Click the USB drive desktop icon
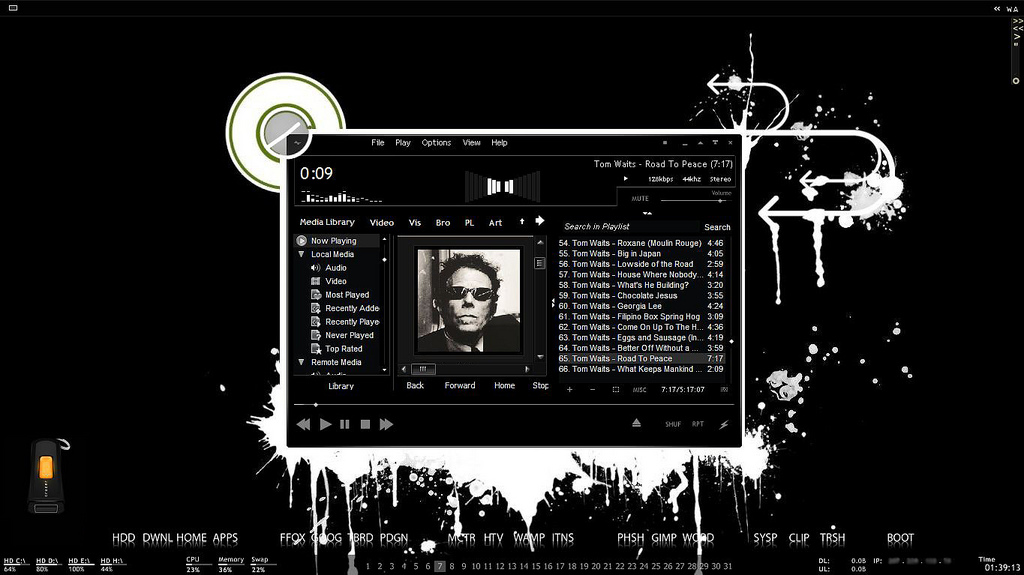This screenshot has height=575, width=1024. [47, 476]
